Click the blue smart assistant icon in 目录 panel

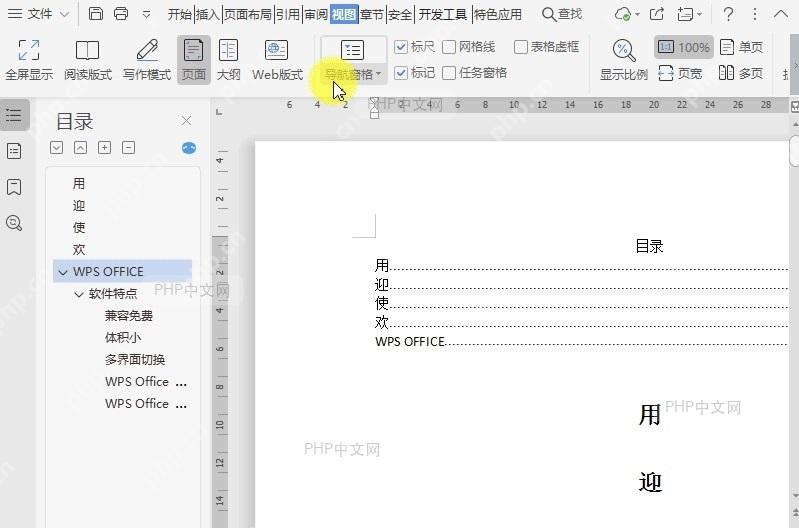(x=189, y=148)
